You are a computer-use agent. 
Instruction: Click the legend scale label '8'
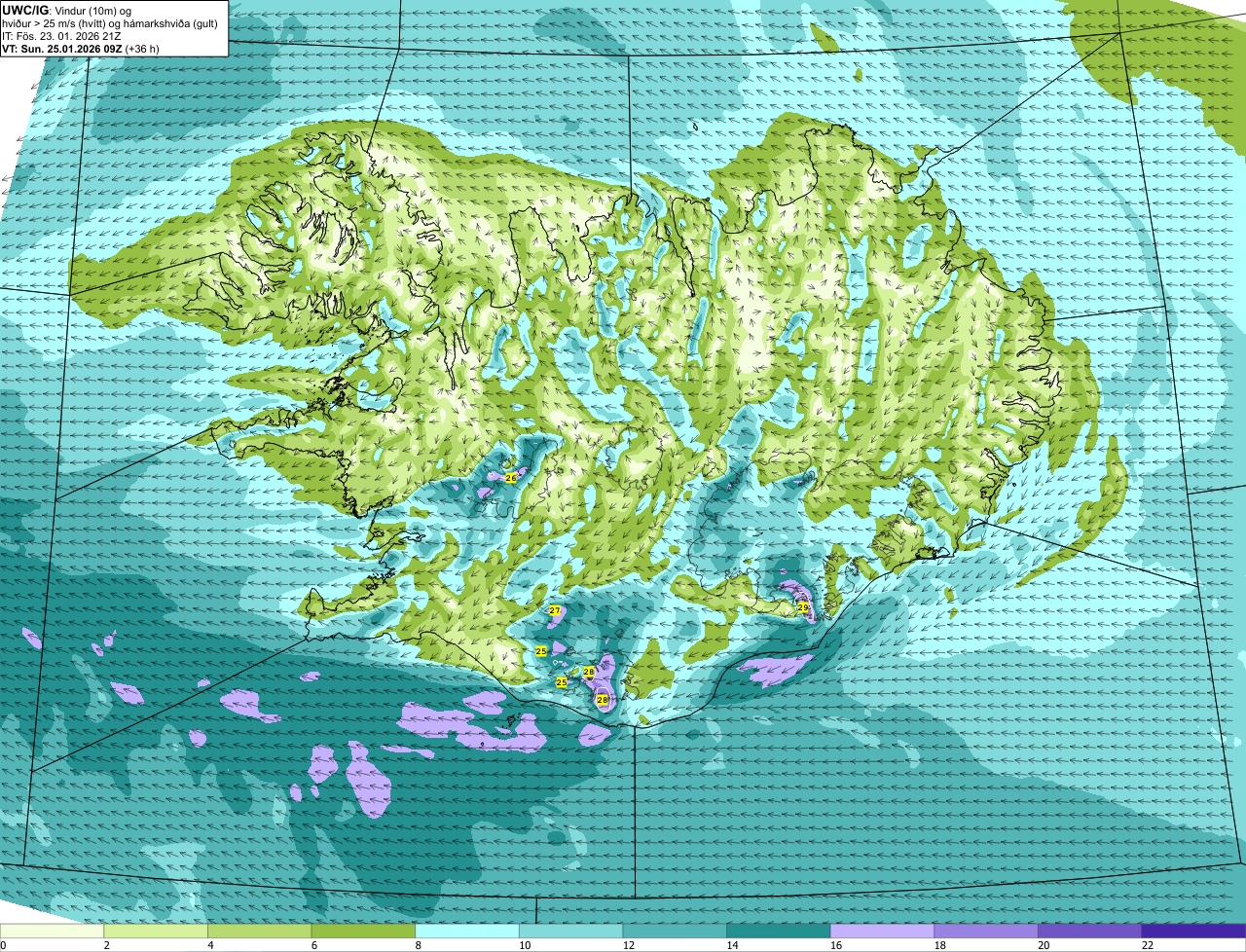(x=417, y=945)
